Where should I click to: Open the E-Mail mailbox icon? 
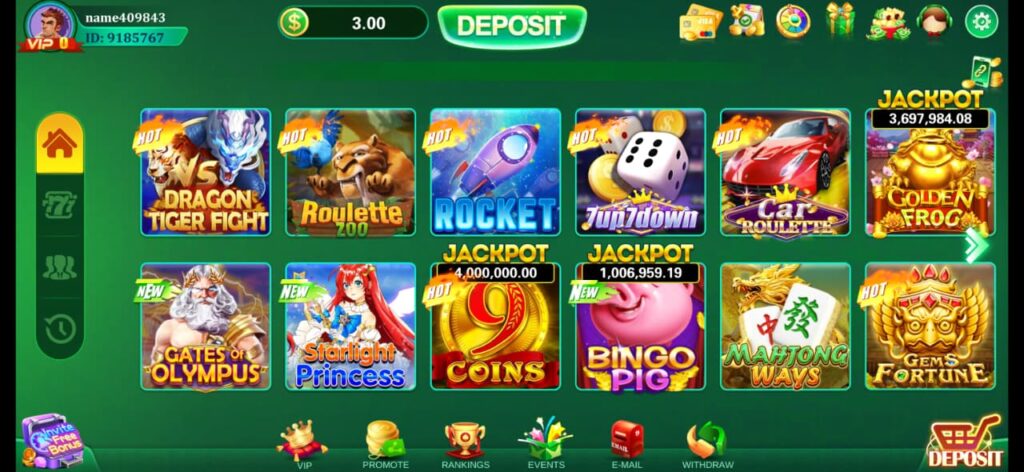pyautogui.click(x=626, y=438)
